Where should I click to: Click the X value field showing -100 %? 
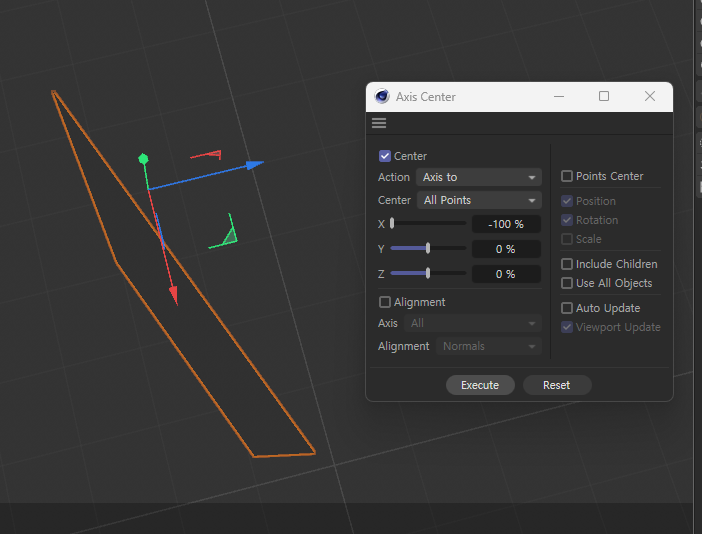[506, 224]
